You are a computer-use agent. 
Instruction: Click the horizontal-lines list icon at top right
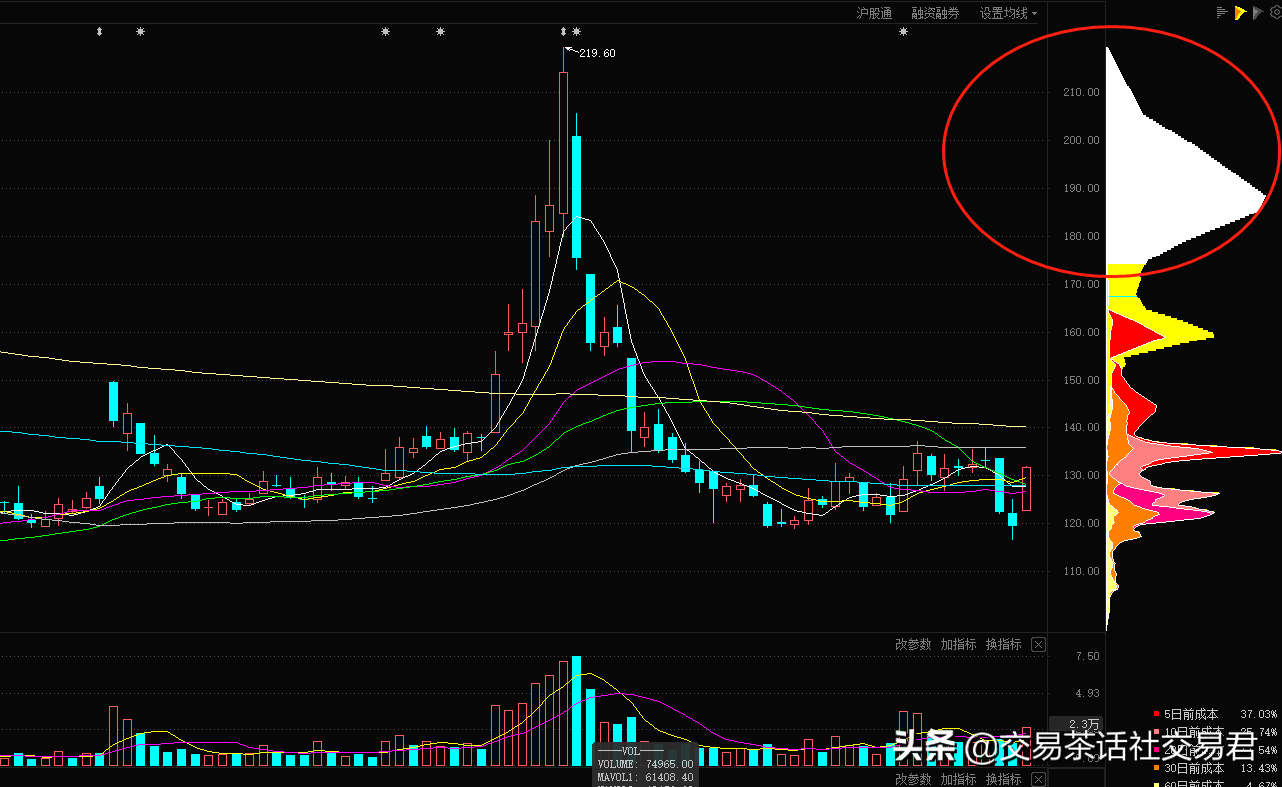click(x=1221, y=12)
